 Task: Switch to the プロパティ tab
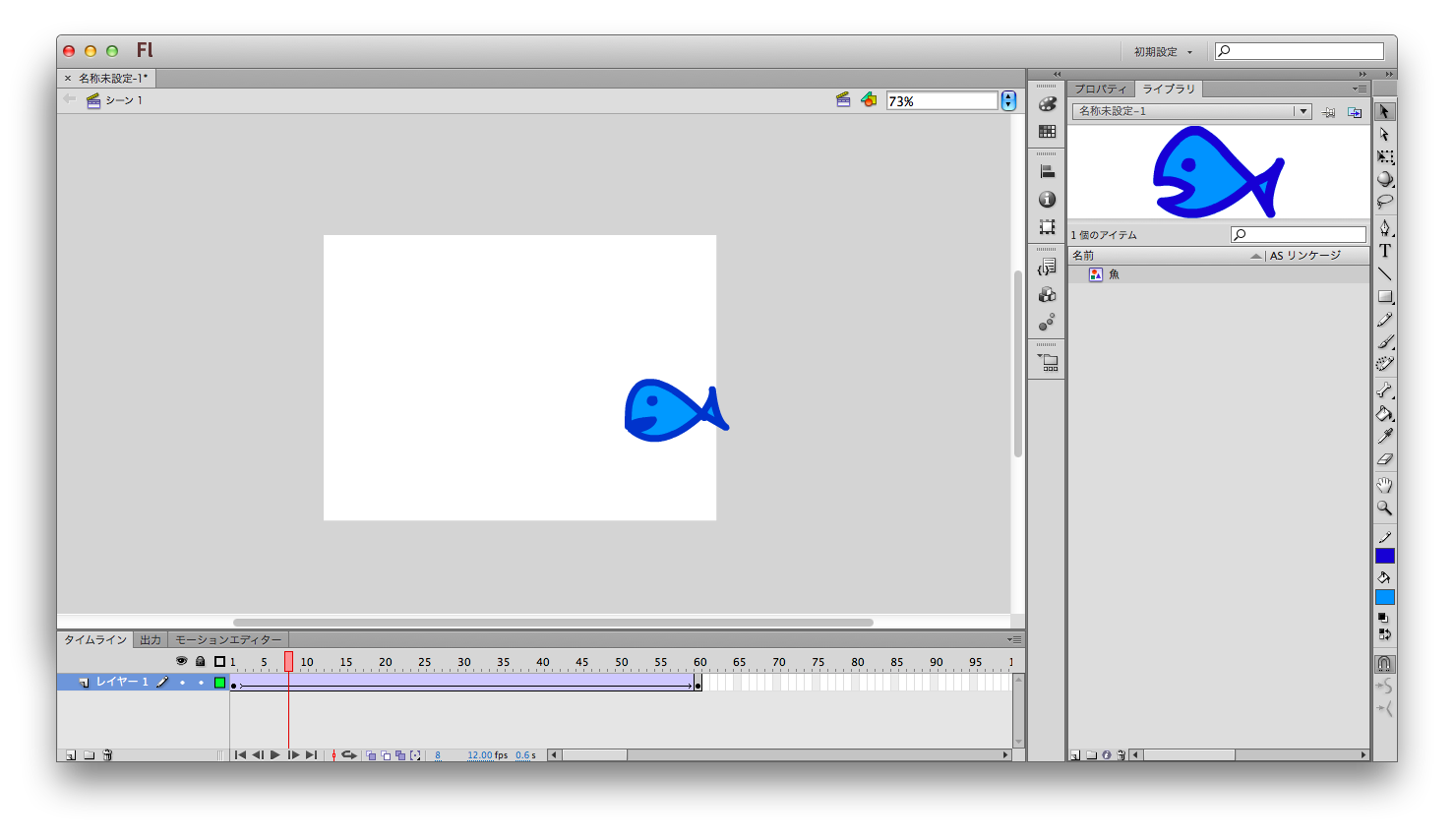1100,89
